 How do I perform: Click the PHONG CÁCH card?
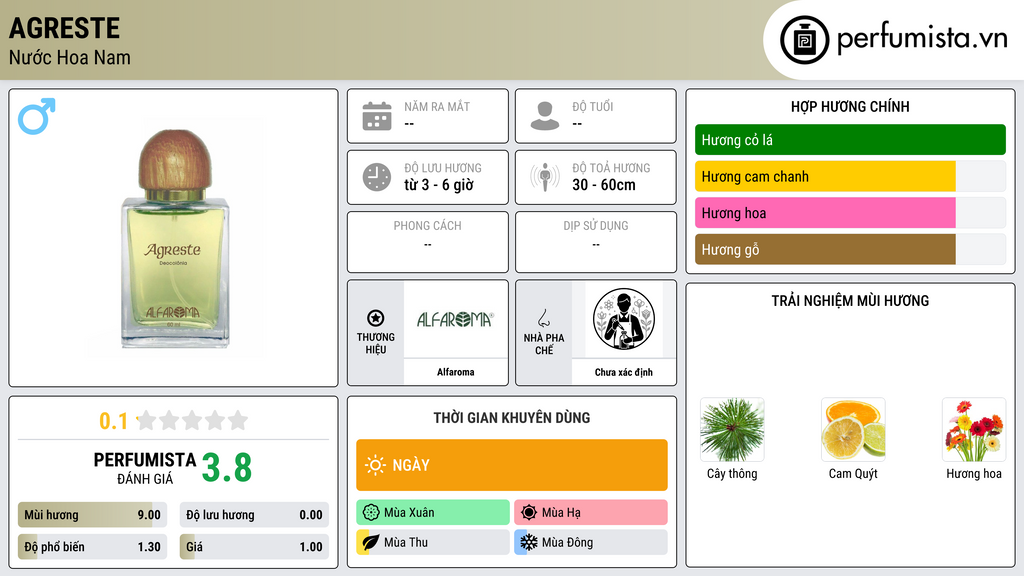[428, 242]
